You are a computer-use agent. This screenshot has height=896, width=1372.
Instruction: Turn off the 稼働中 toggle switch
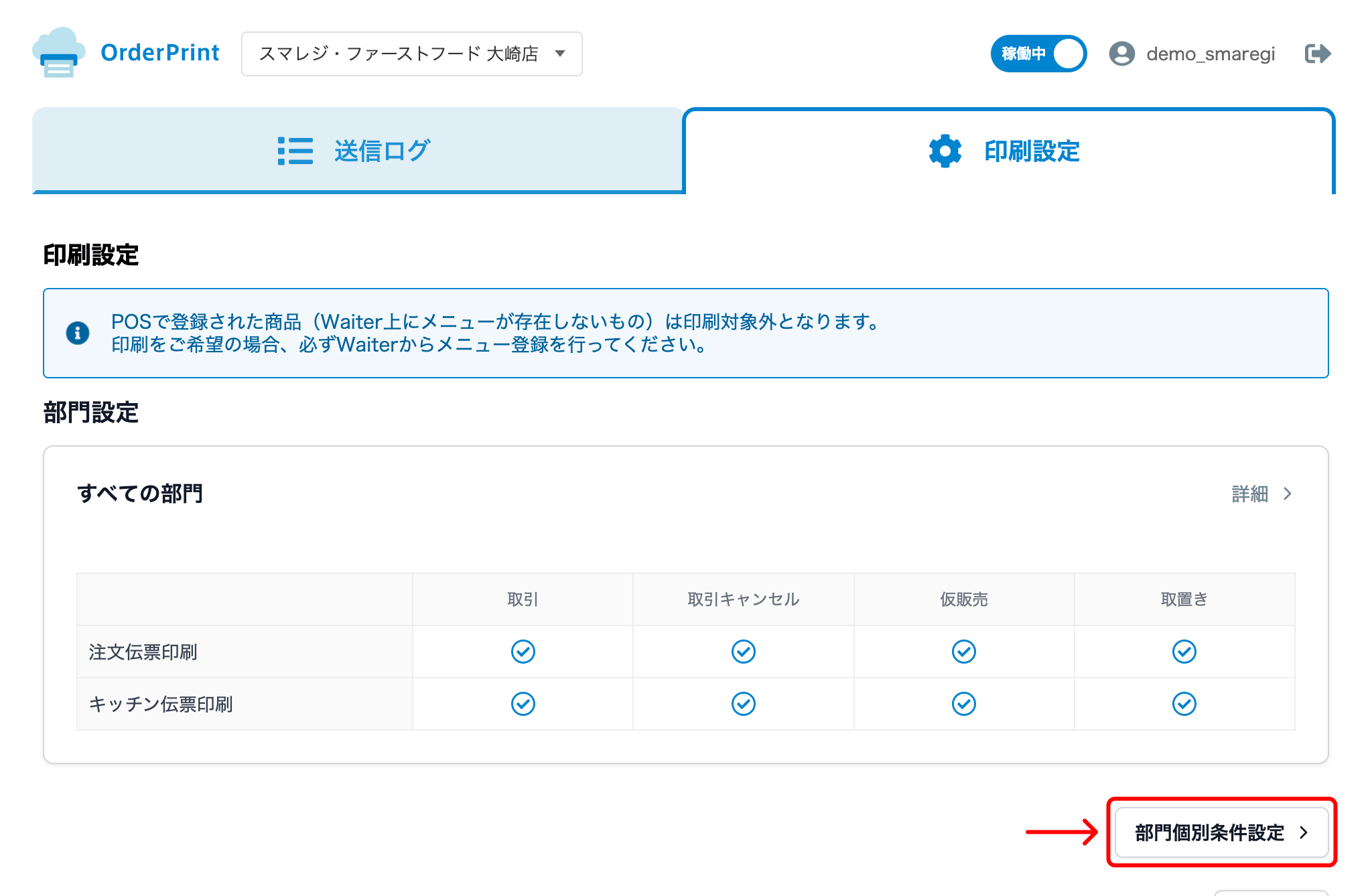pos(1038,54)
